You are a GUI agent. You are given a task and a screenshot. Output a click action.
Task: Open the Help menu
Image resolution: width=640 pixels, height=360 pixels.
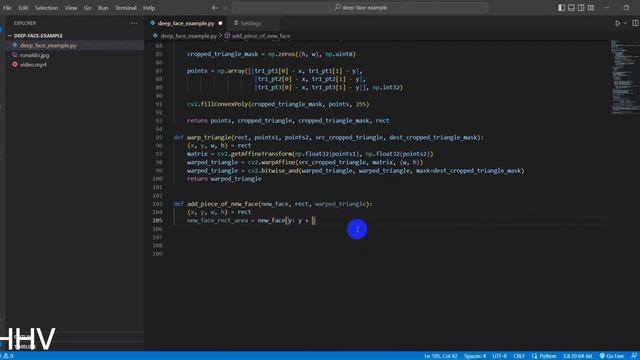pos(149,8)
